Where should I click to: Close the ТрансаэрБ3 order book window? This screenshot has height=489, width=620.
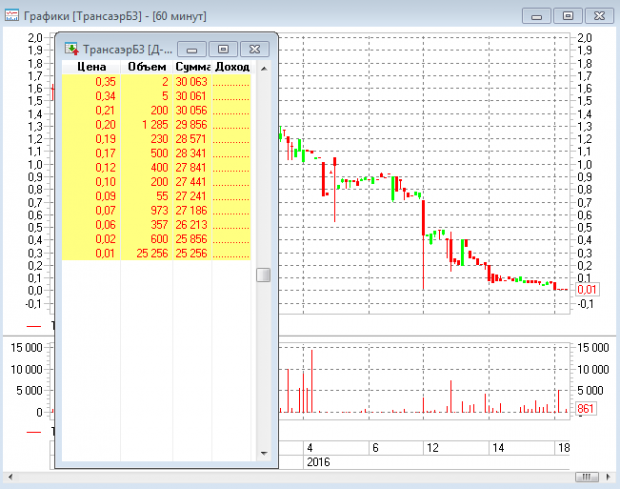pos(256,48)
